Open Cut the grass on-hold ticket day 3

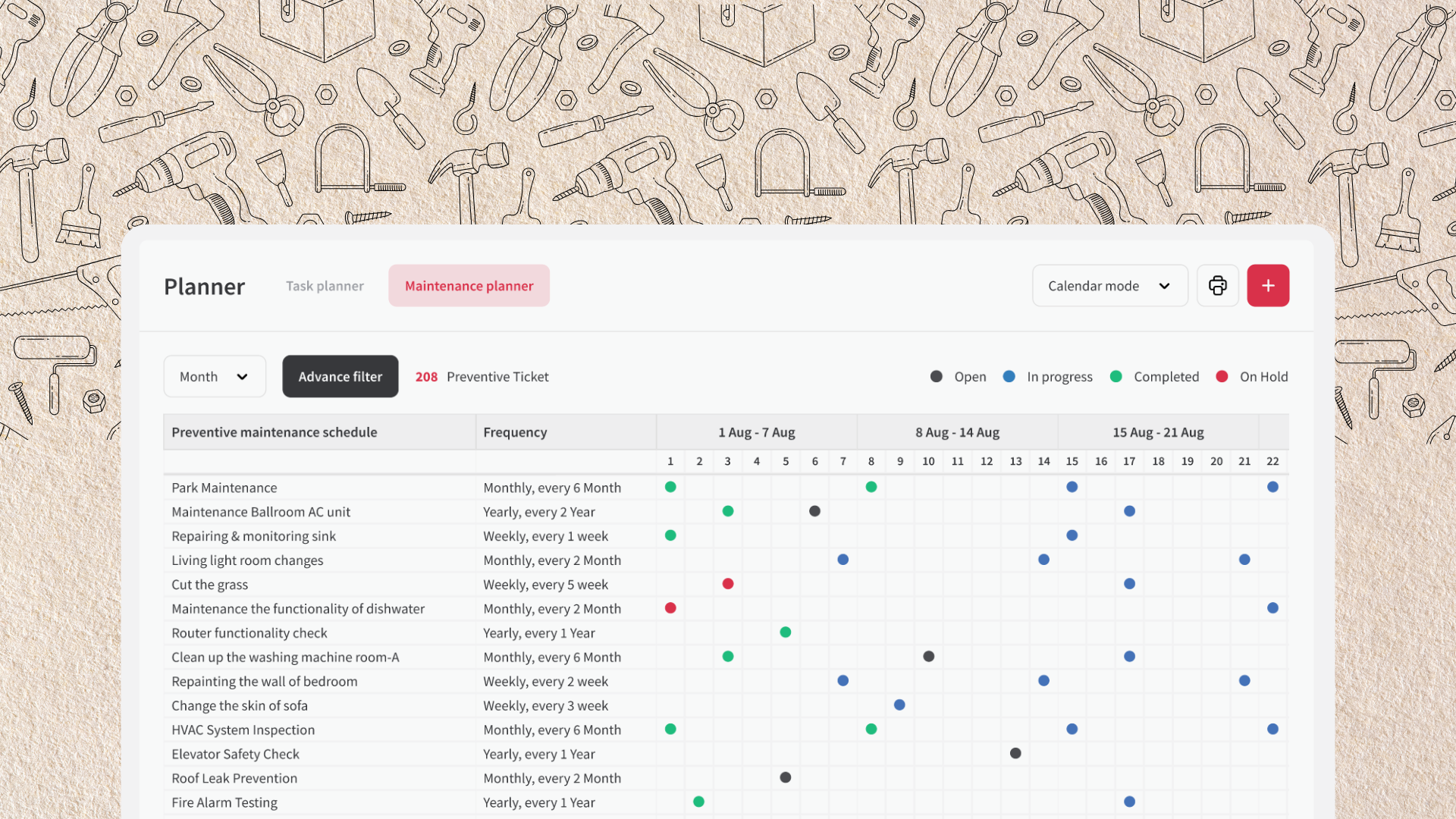(x=728, y=584)
